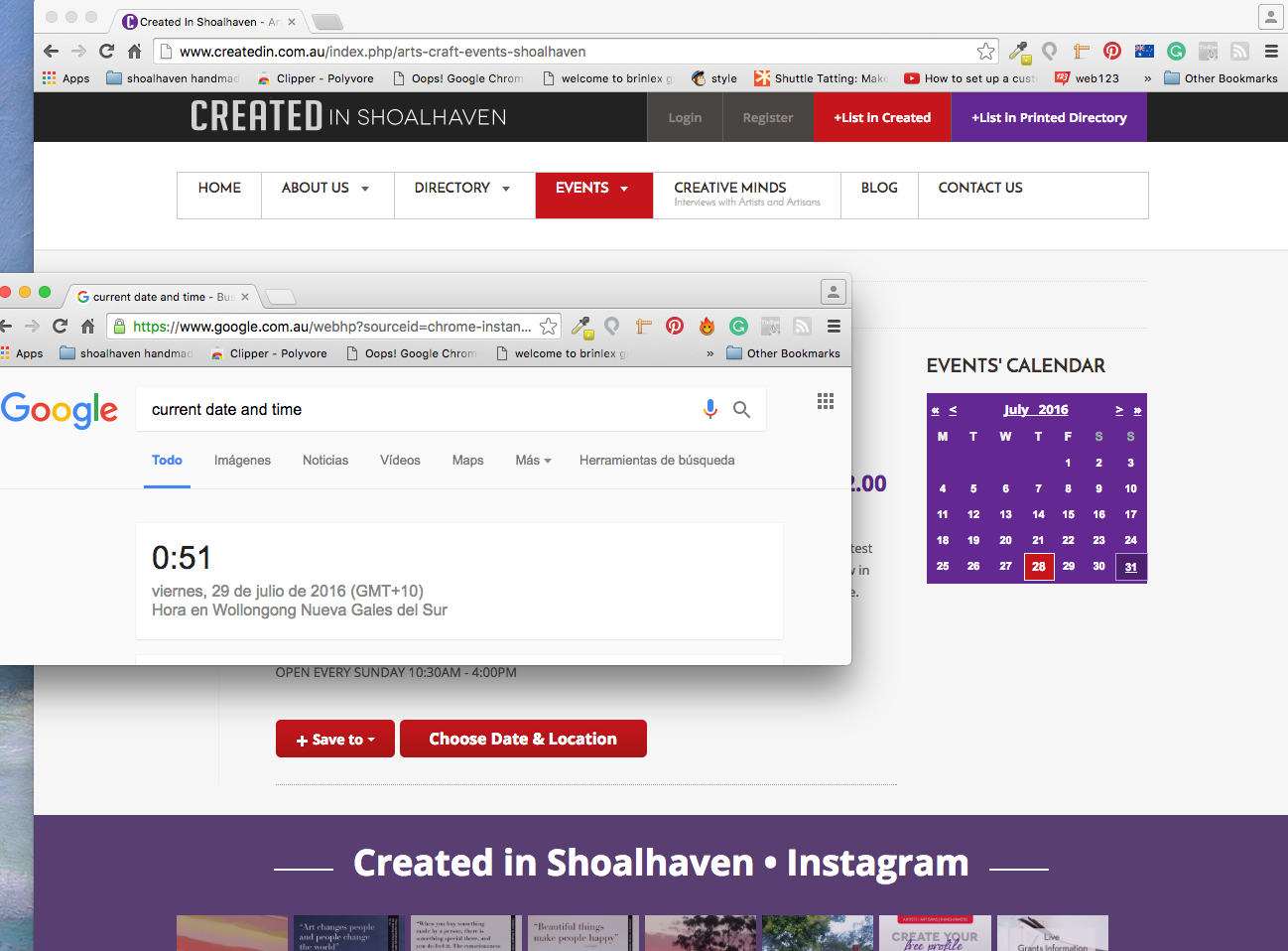Click the Pinterest extension in the front window
The height and width of the screenshot is (951, 1288).
point(675,326)
